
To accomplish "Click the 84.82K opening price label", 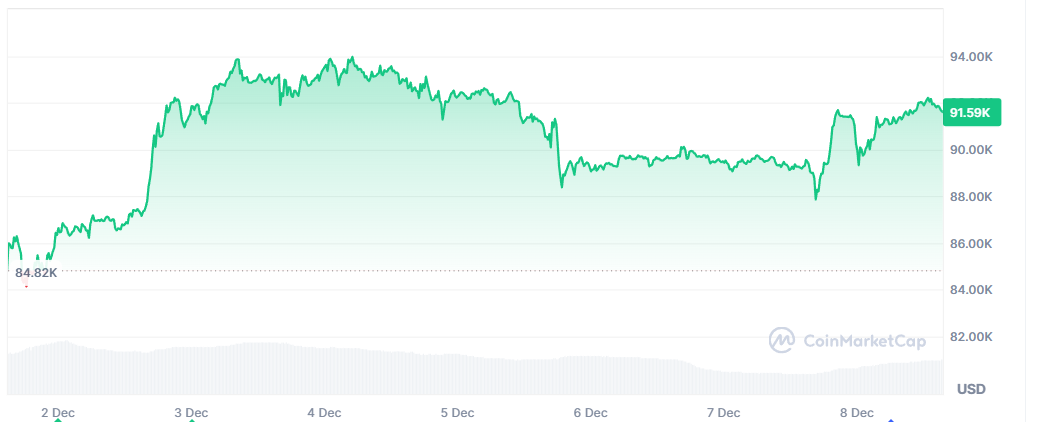I will coord(36,272).
